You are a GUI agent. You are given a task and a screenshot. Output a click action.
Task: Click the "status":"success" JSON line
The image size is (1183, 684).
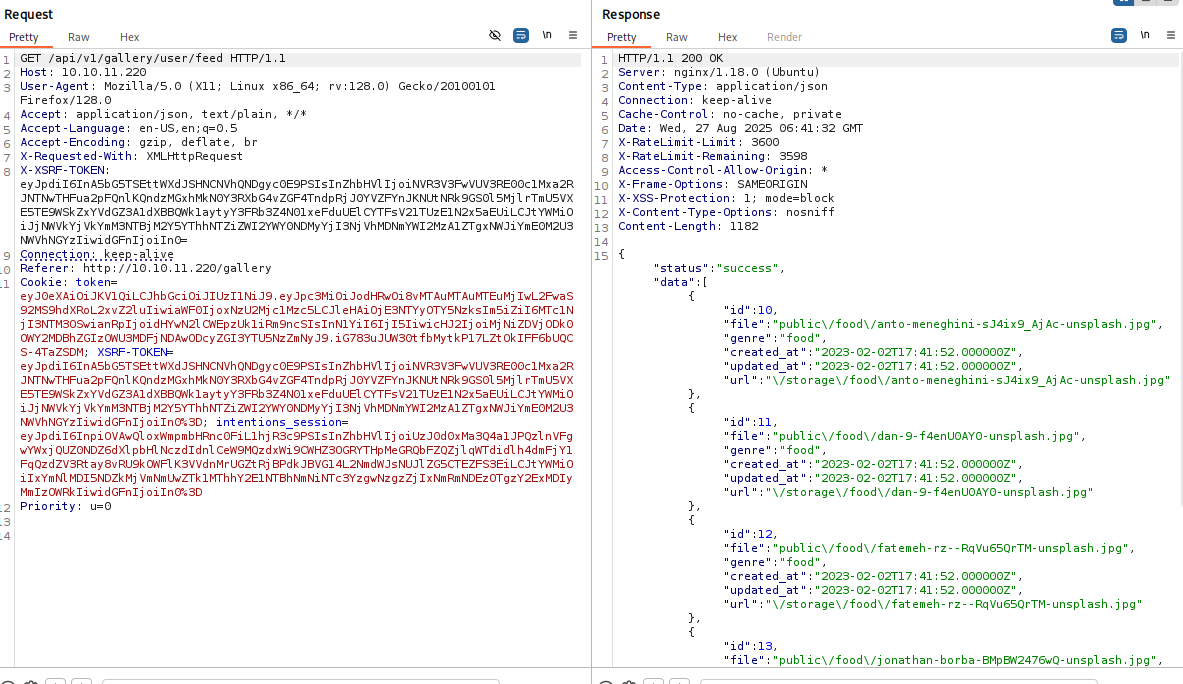coord(719,268)
